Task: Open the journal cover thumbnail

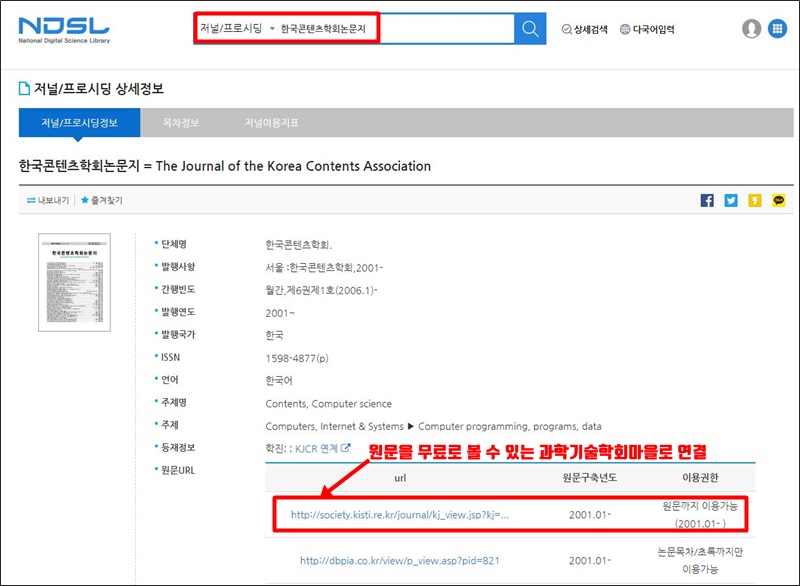Action: [74, 283]
